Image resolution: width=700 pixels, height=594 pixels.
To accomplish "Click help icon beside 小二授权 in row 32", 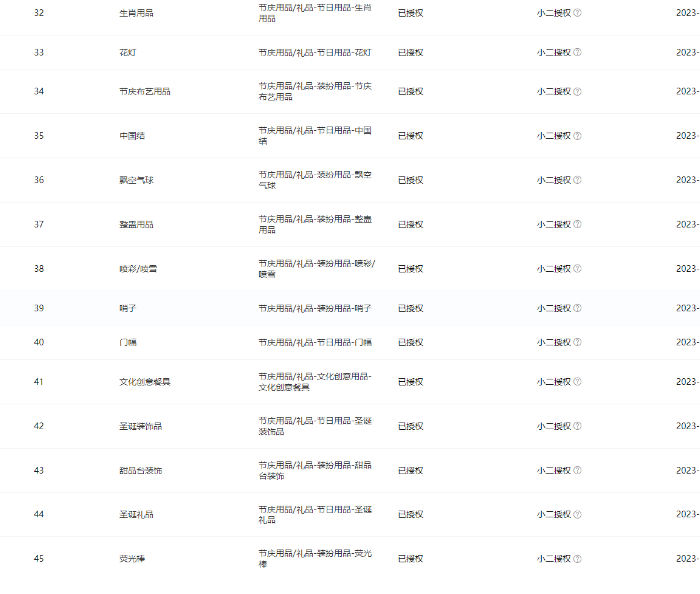I will [x=577, y=13].
